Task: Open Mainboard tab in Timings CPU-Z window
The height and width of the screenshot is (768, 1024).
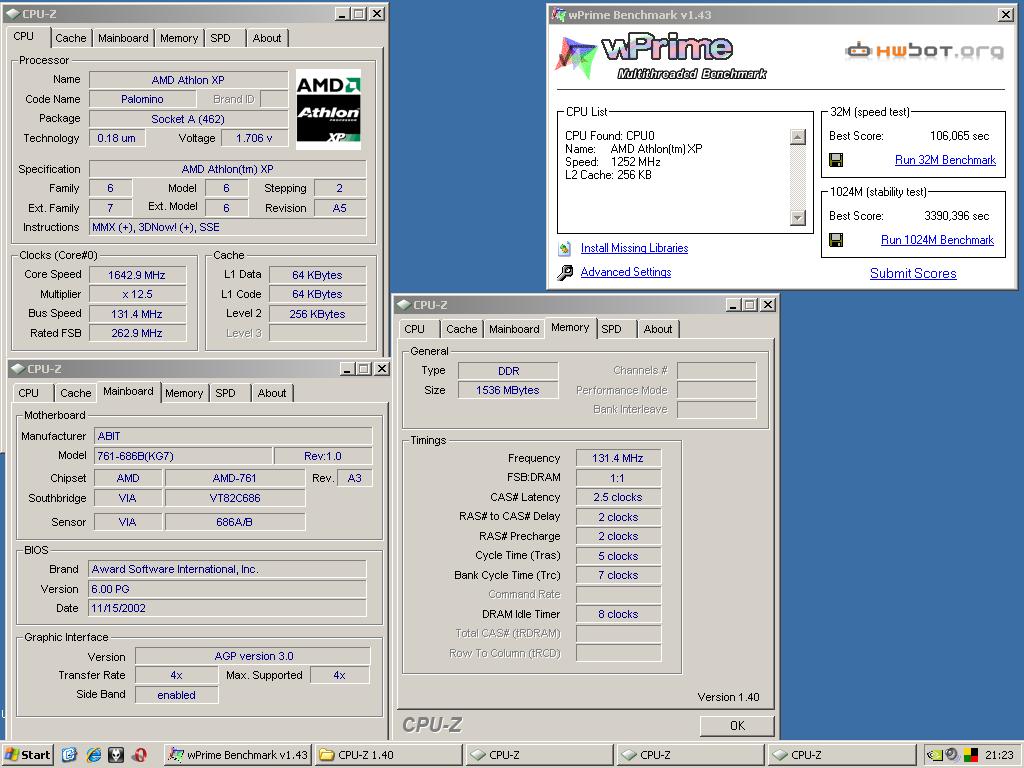Action: tap(514, 329)
